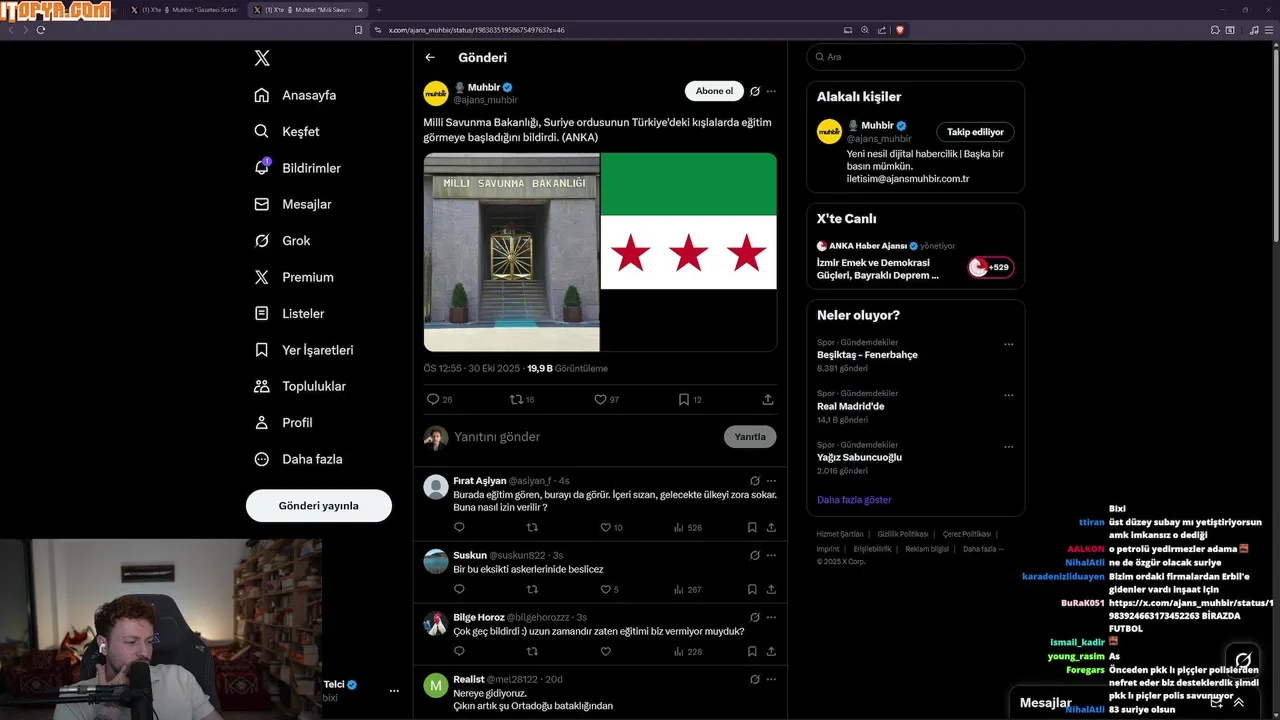This screenshot has height=720, width=1280.
Task: Open Keşfet explore page
Action: click(287, 131)
